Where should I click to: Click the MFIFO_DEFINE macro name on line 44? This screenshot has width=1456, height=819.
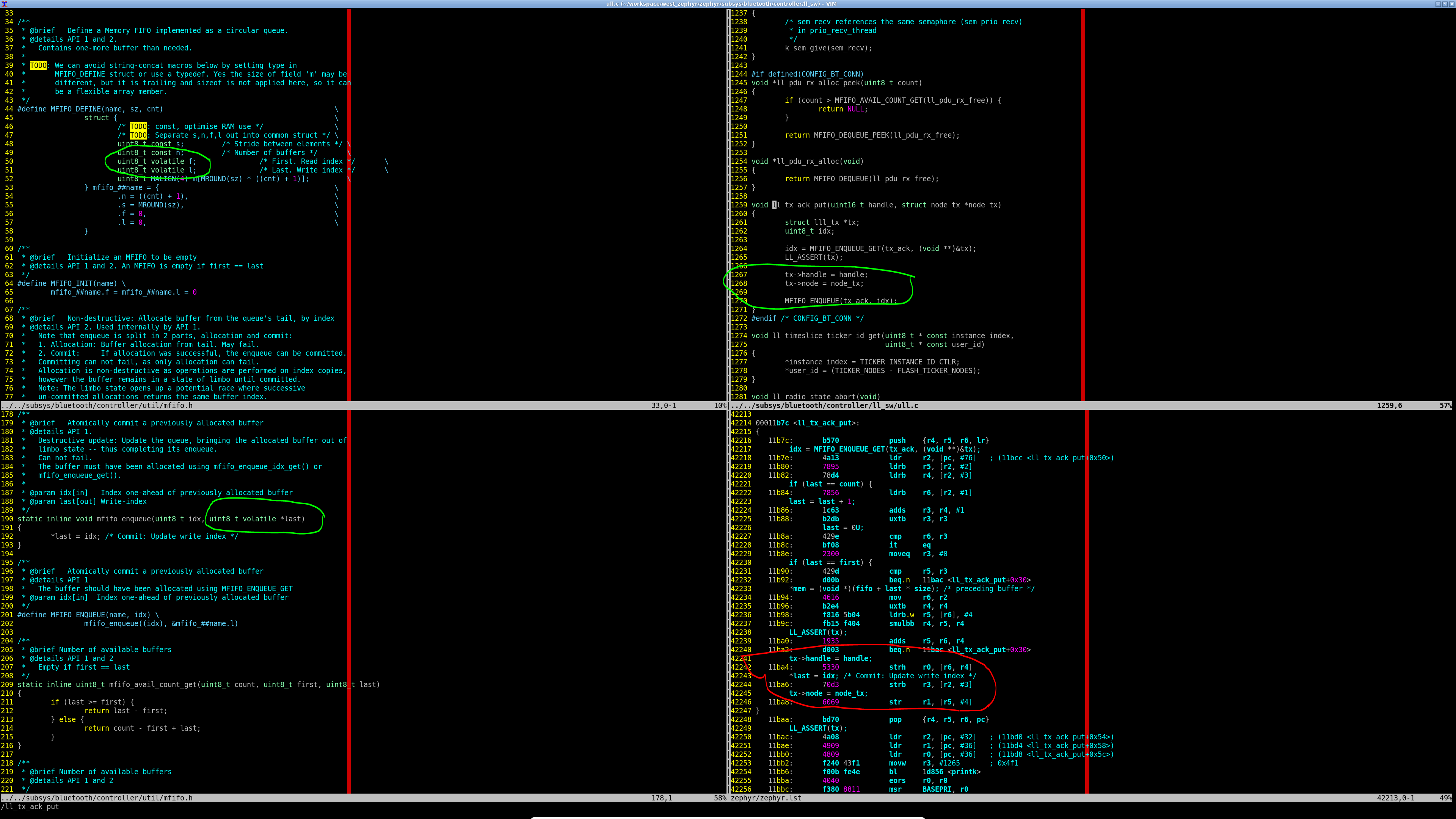(x=76, y=109)
